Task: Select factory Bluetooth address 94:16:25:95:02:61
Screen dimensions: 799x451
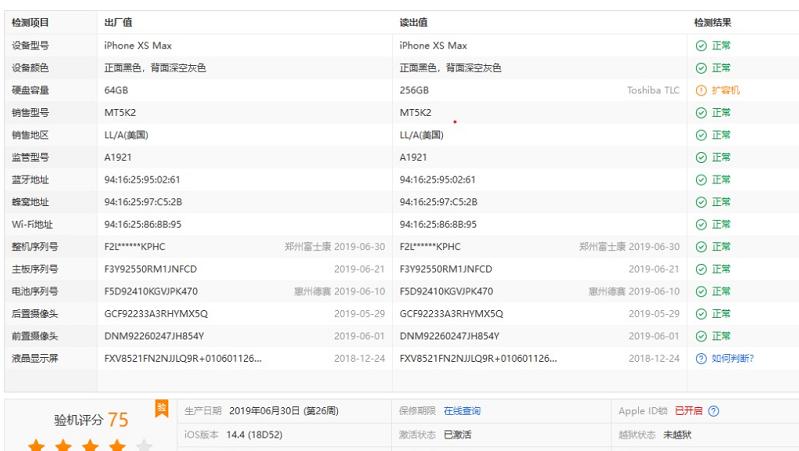Action: click(142, 180)
